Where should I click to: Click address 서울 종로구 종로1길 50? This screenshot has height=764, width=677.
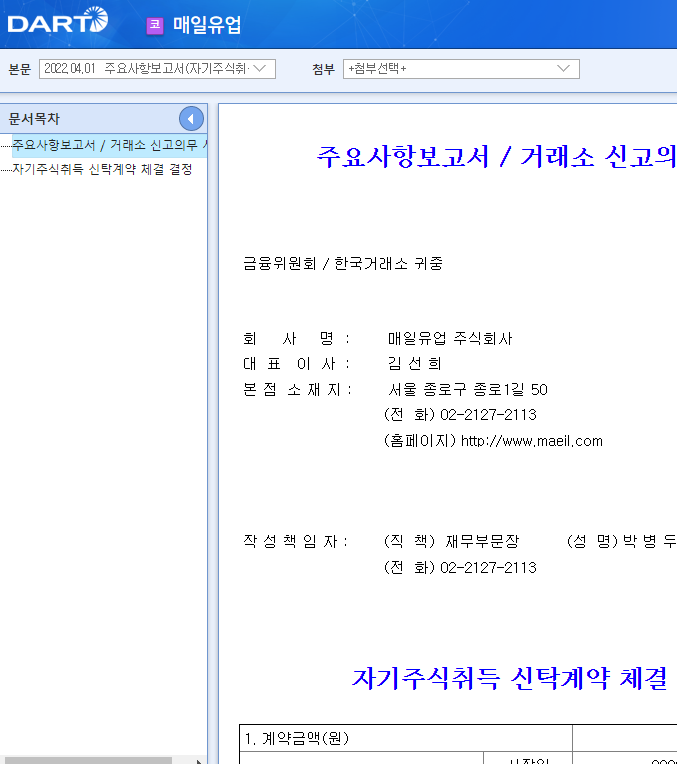[467, 389]
